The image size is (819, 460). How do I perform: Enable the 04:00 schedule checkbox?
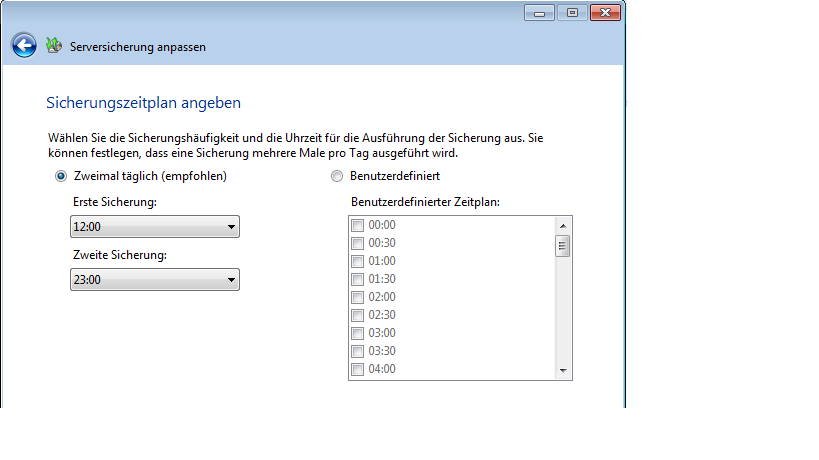point(357,369)
